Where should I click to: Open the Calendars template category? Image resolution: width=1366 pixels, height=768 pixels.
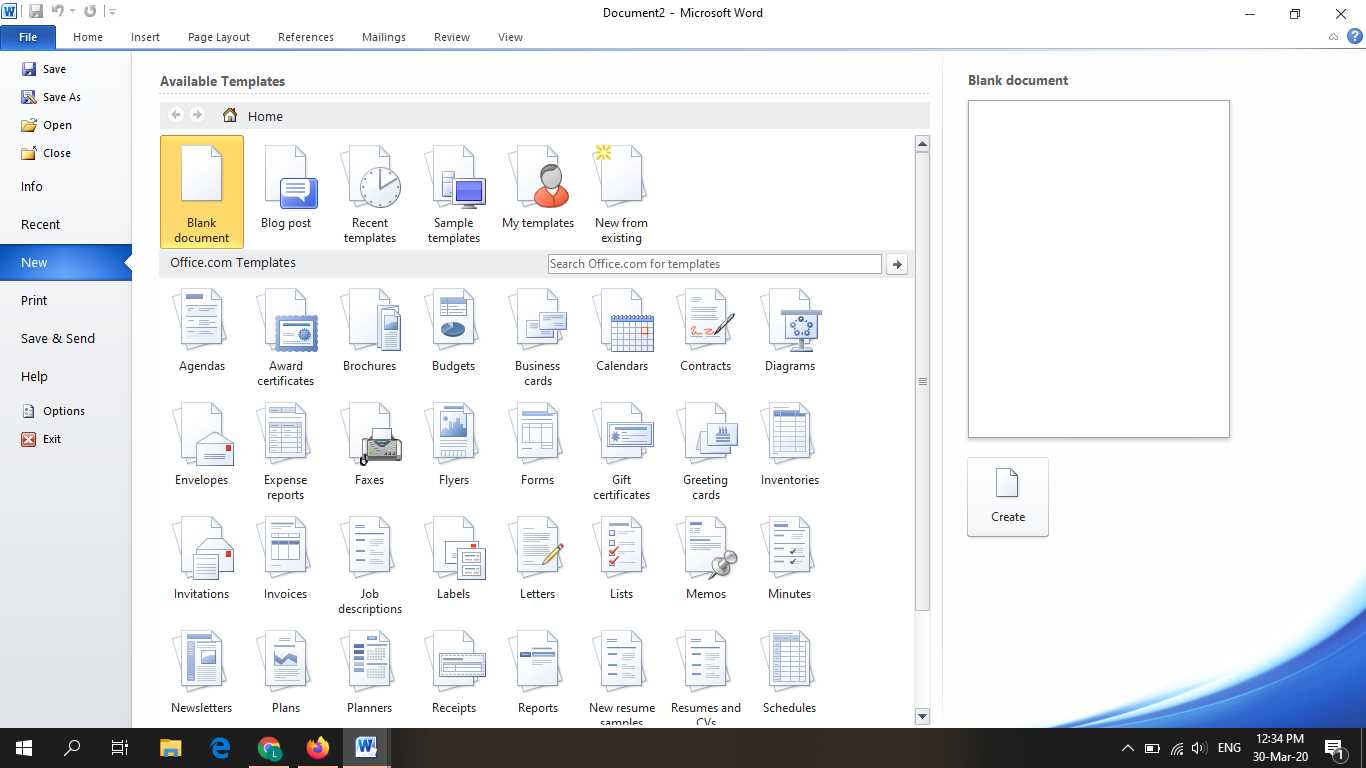(622, 331)
